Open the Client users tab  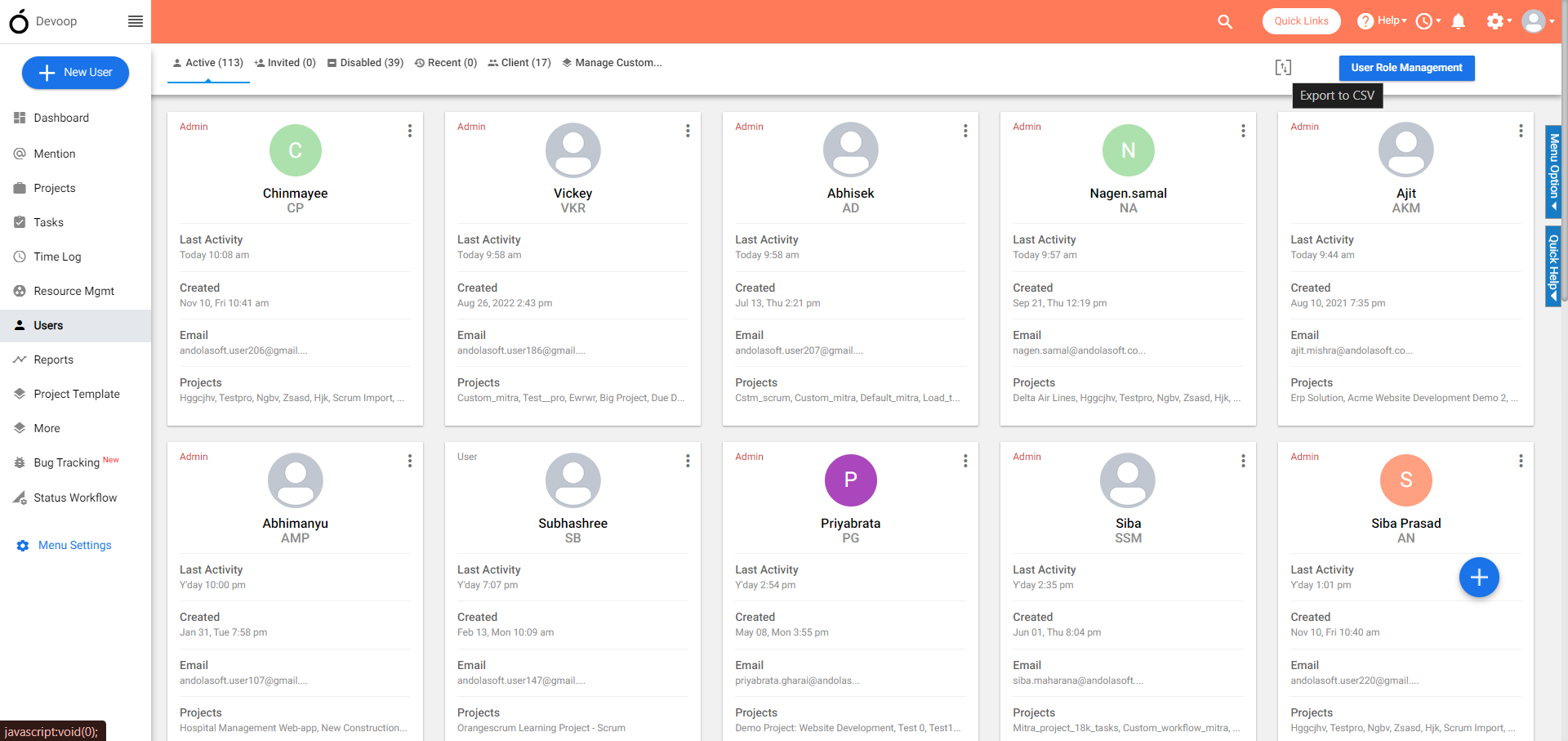(519, 62)
